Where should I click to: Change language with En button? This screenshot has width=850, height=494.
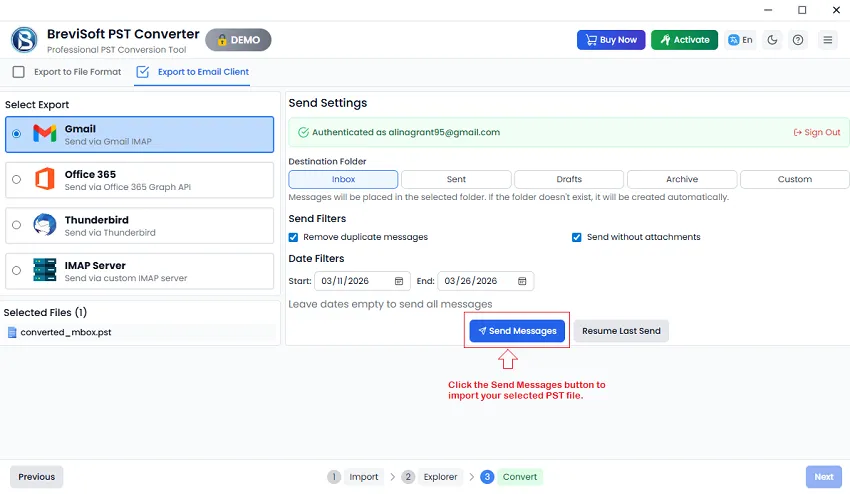point(740,40)
